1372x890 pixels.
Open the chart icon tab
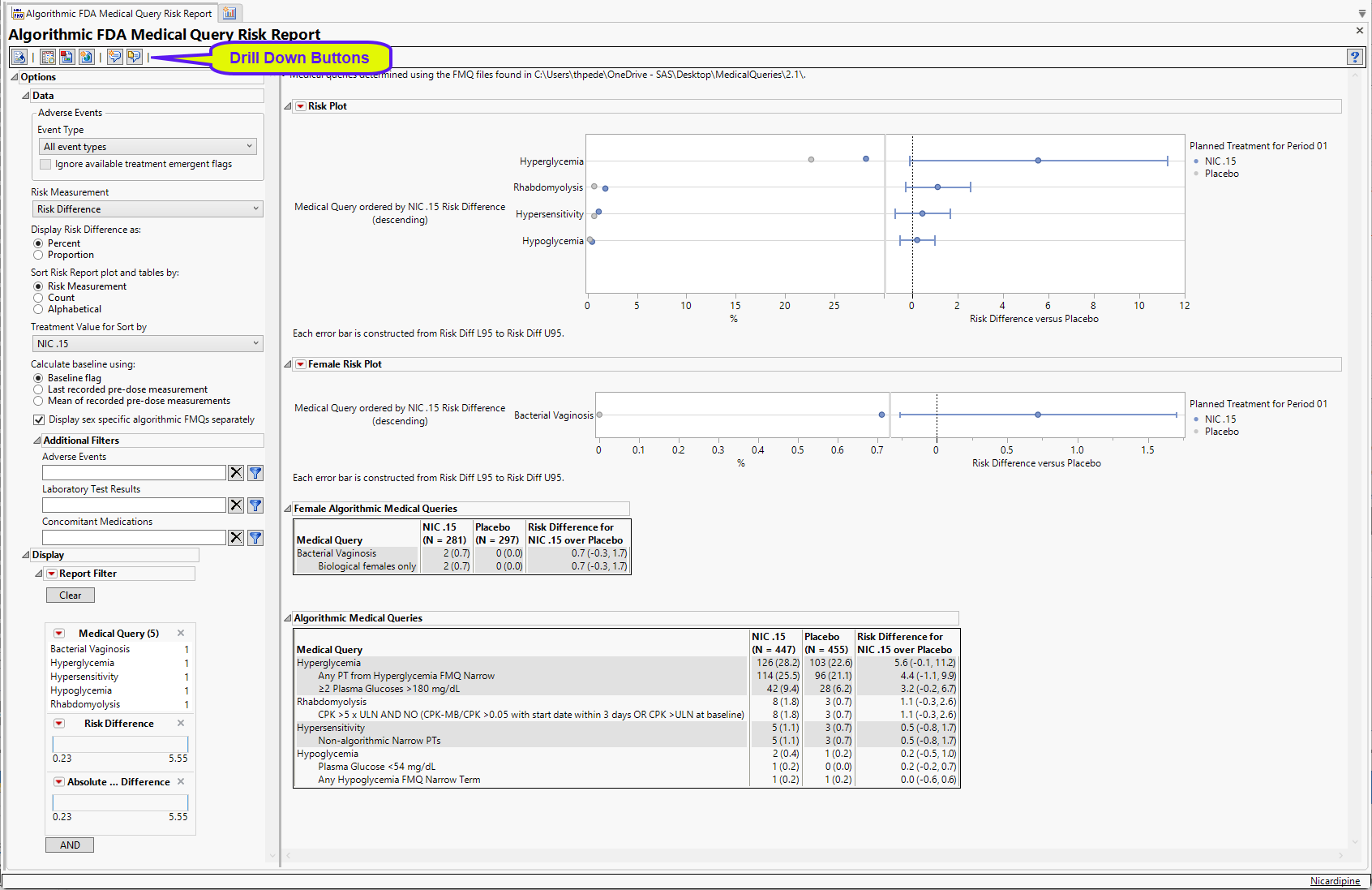(x=229, y=13)
